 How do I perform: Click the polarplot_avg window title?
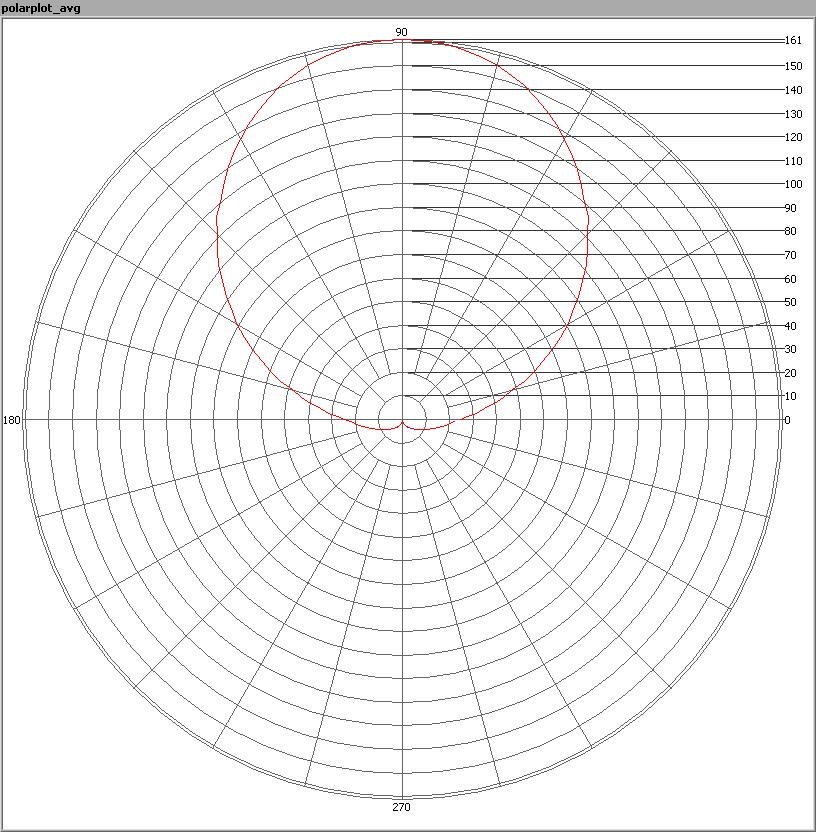41,8
